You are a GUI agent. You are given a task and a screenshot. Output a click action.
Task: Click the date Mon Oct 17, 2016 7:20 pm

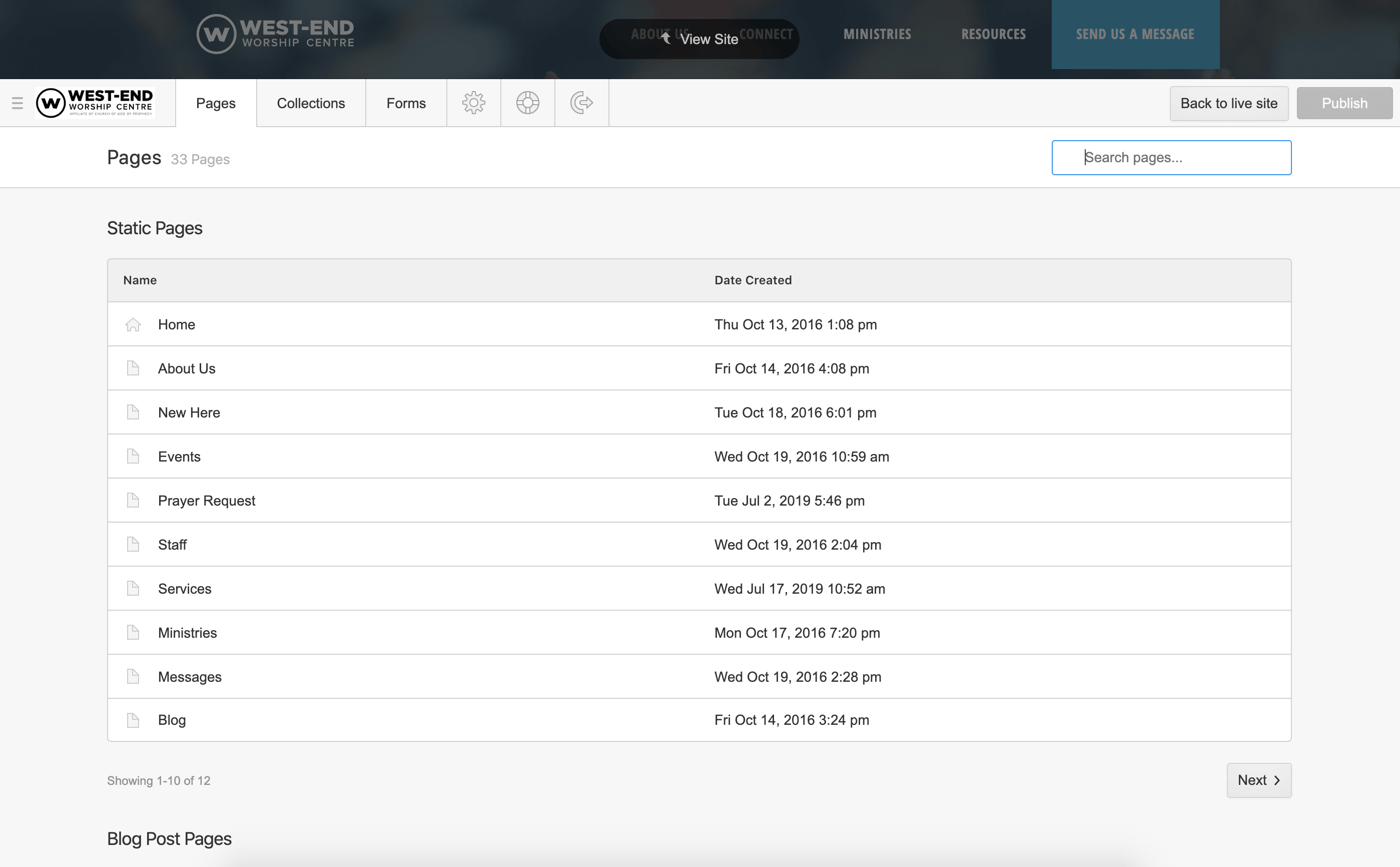click(797, 633)
